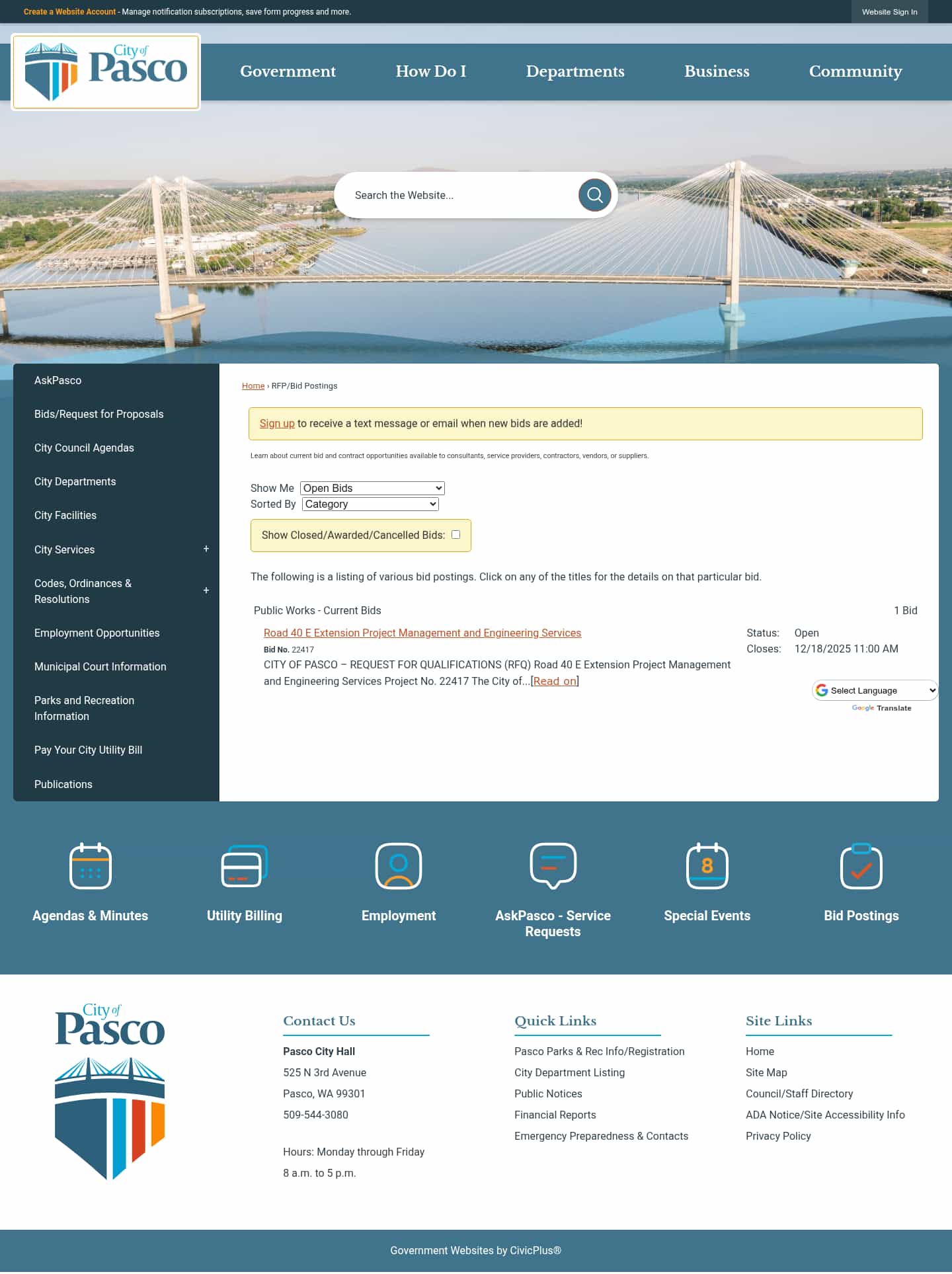Click the '1 Bid' count text
Image resolution: width=952 pixels, height=1274 pixels.
(906, 611)
